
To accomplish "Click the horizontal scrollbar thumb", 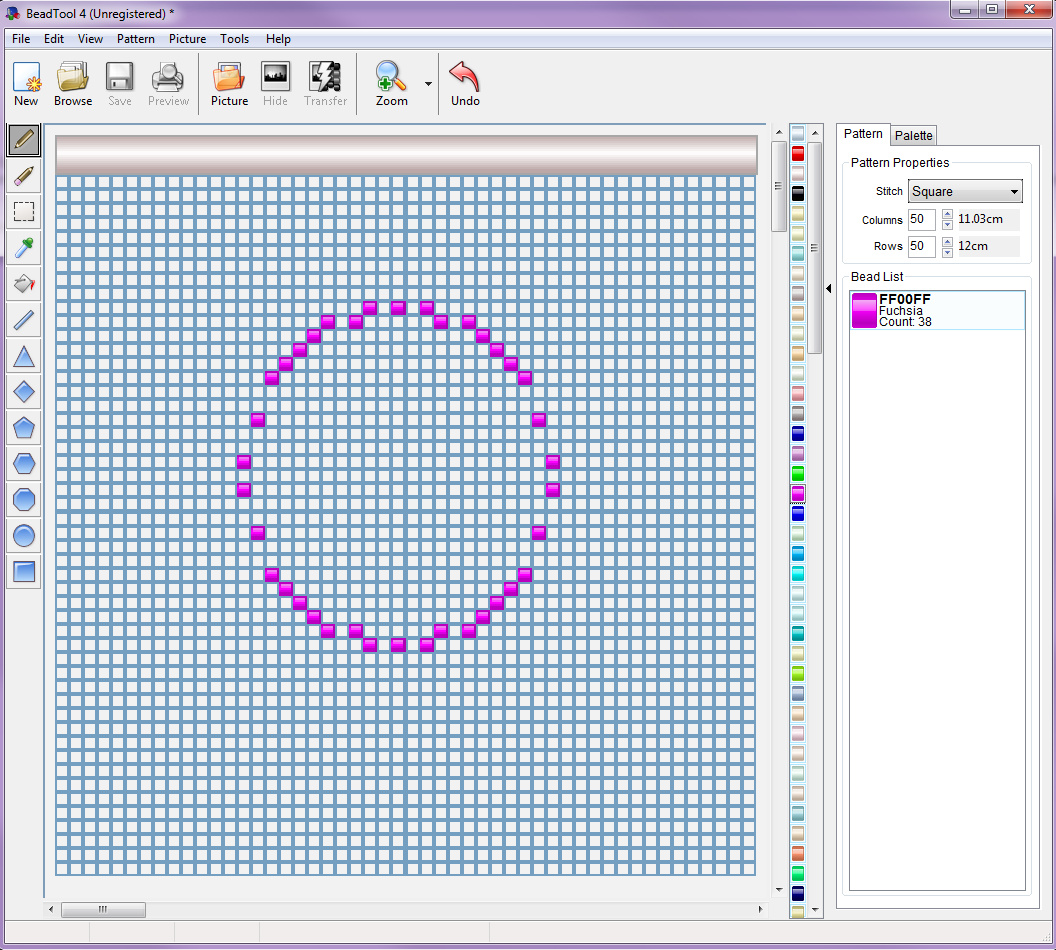I will pyautogui.click(x=103, y=910).
